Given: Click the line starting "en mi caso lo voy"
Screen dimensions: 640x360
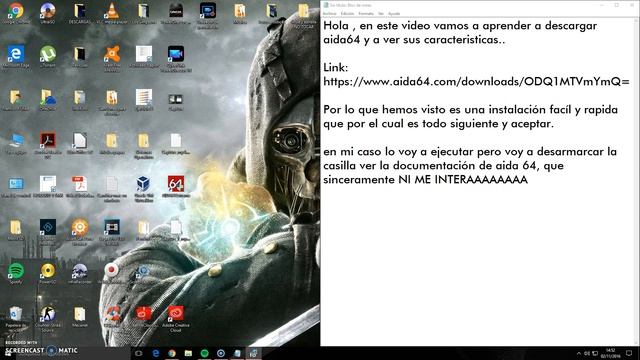Looking at the screenshot, I should tap(470, 152).
